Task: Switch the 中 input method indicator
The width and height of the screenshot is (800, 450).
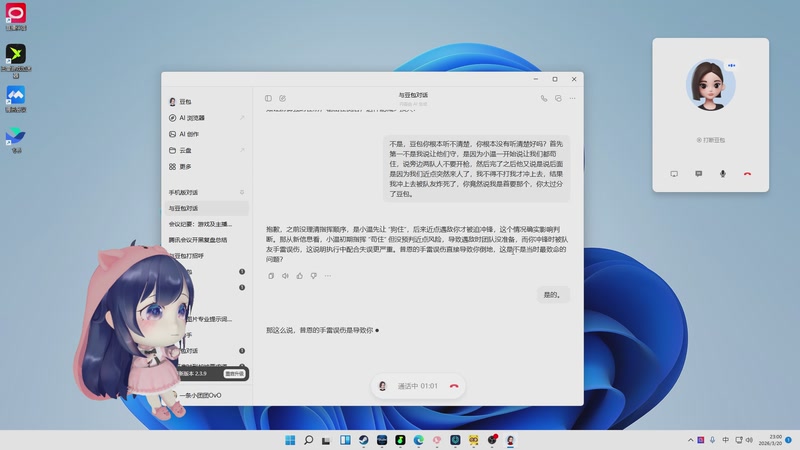Action: point(726,440)
